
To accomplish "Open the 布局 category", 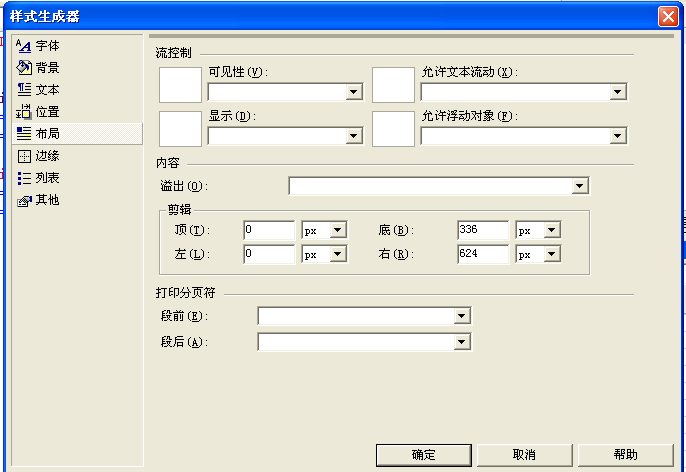I will tap(77, 133).
